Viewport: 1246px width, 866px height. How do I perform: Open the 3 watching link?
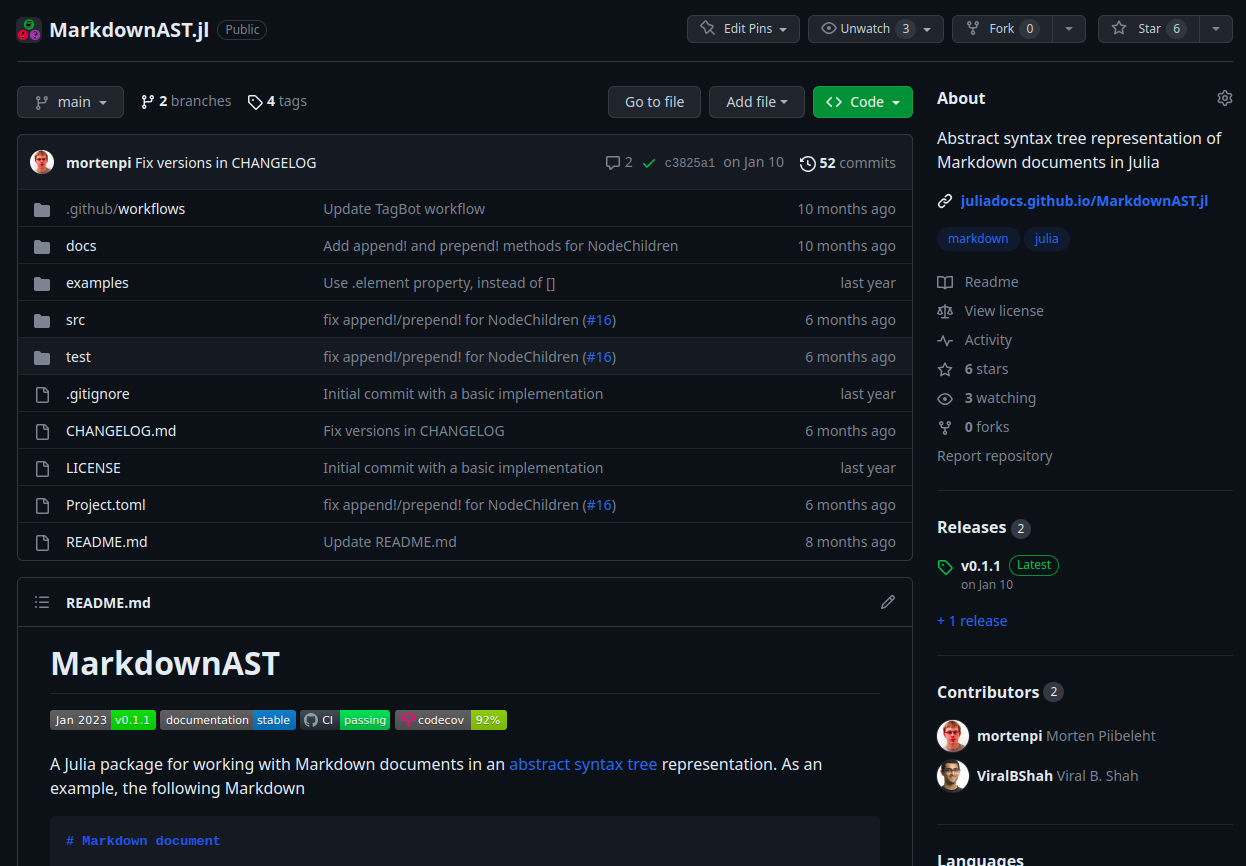tap(987, 398)
